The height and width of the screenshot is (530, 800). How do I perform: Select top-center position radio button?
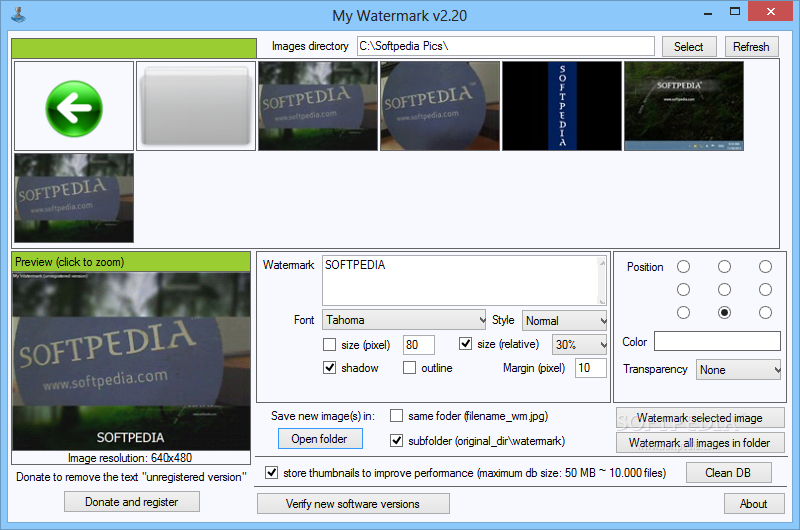pos(724,266)
